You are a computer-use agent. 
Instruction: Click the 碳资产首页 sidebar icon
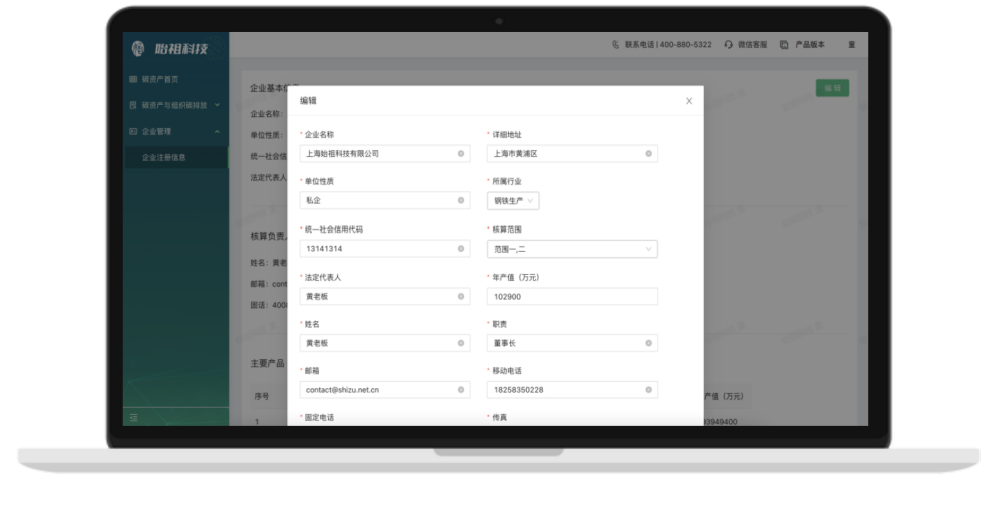133,79
